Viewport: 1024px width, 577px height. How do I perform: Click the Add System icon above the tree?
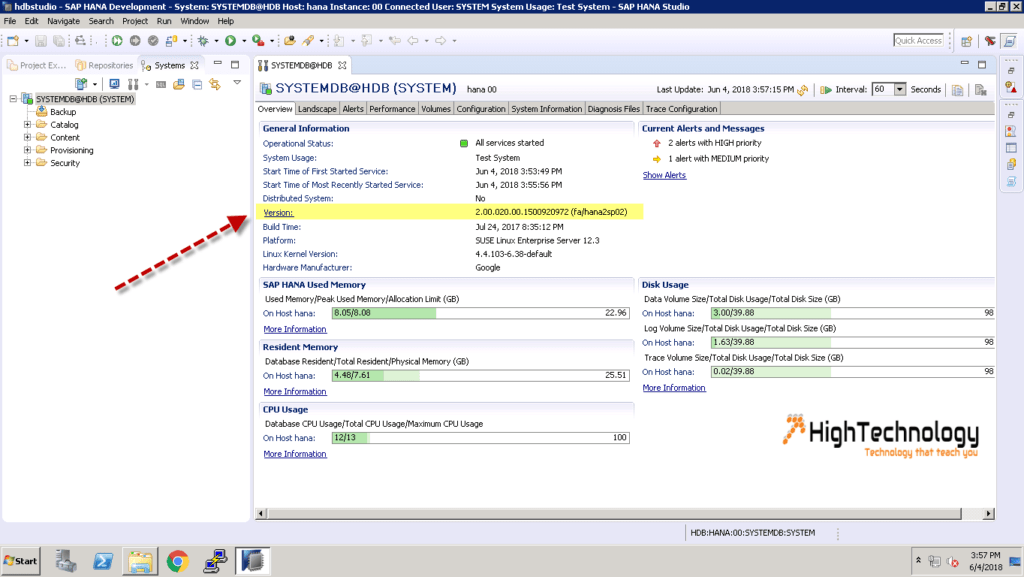coord(80,83)
